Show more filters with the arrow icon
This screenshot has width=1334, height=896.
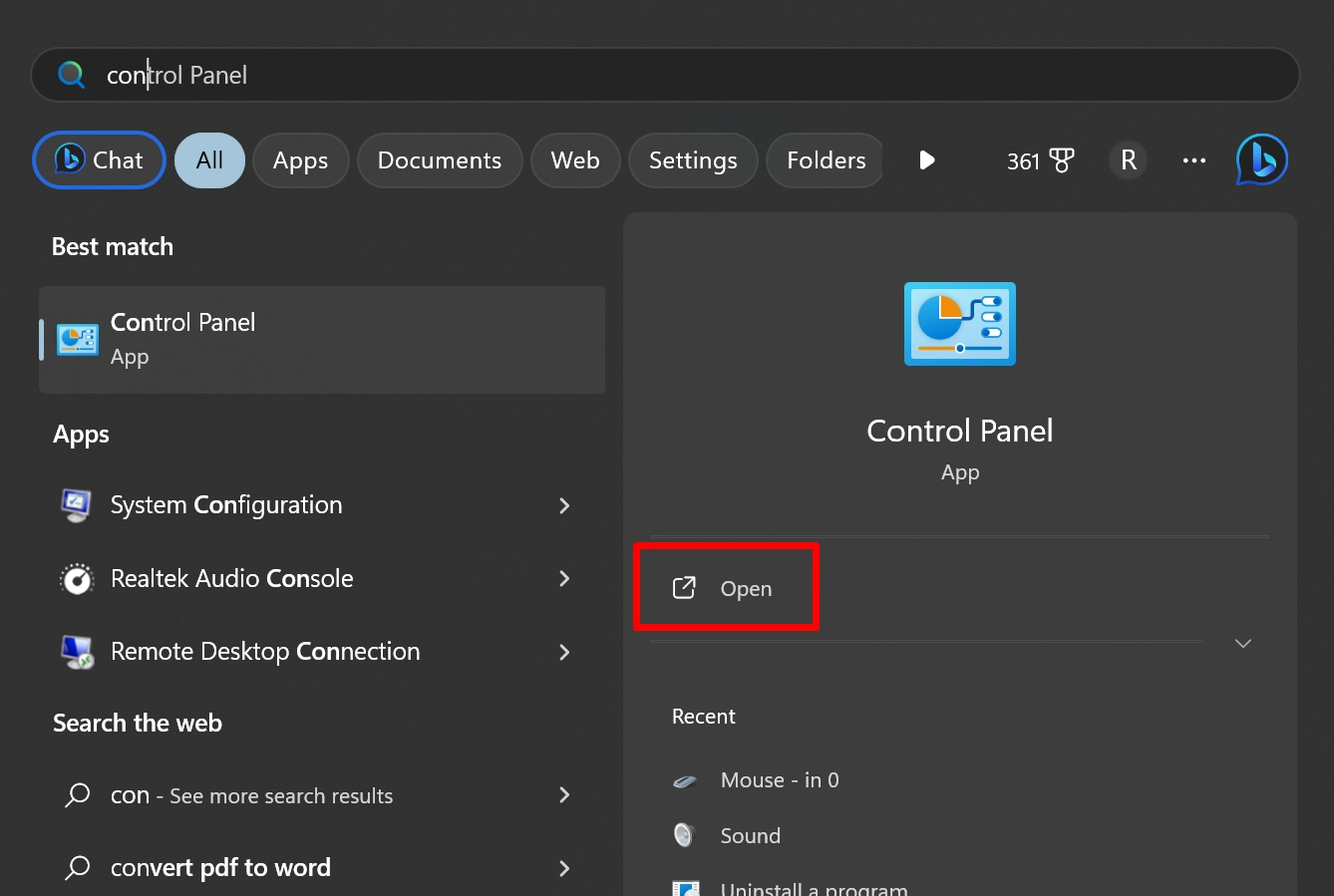pos(927,160)
